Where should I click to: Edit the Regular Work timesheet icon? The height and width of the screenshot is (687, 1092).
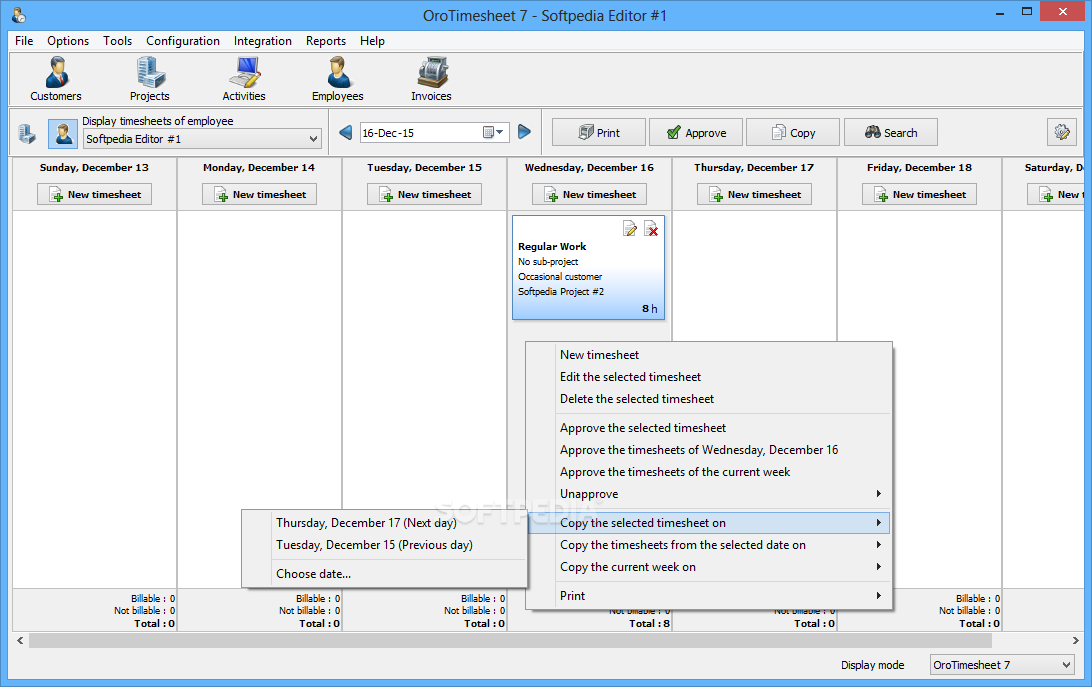pos(630,229)
